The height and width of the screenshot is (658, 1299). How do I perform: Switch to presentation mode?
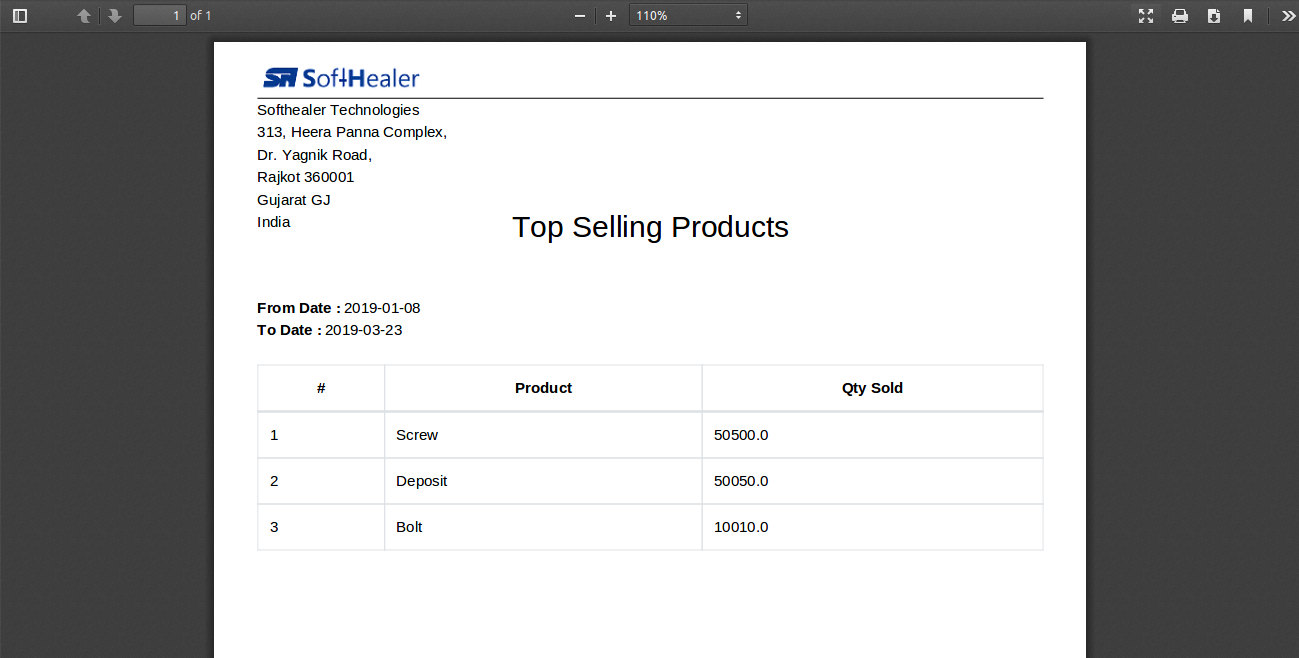1146,16
